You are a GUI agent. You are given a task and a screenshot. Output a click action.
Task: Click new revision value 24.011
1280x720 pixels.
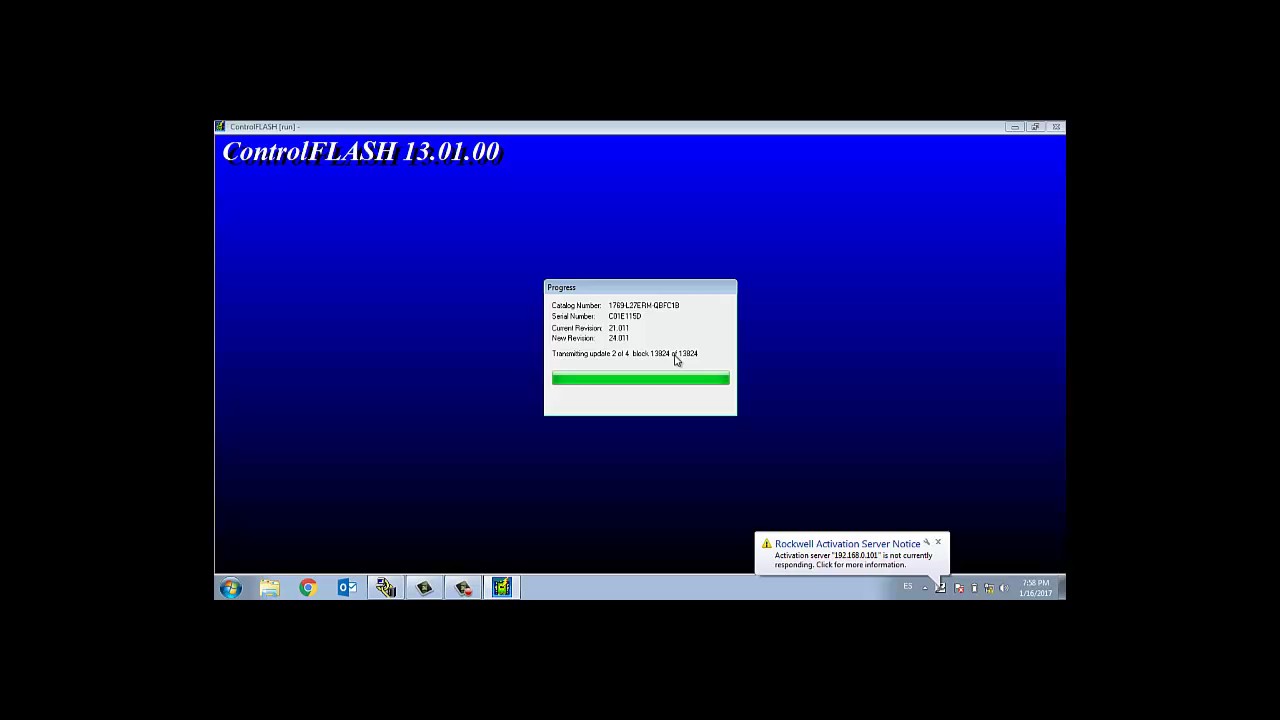click(618, 338)
